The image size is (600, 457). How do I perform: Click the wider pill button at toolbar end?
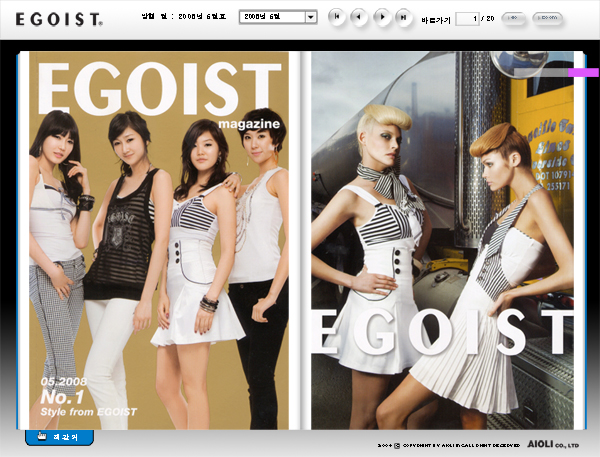pyautogui.click(x=548, y=18)
